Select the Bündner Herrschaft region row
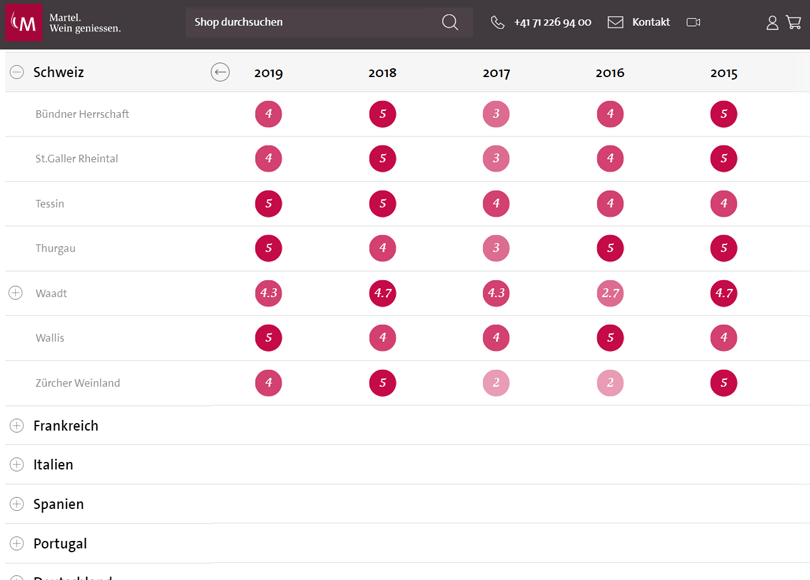This screenshot has height=580, width=810. point(82,114)
